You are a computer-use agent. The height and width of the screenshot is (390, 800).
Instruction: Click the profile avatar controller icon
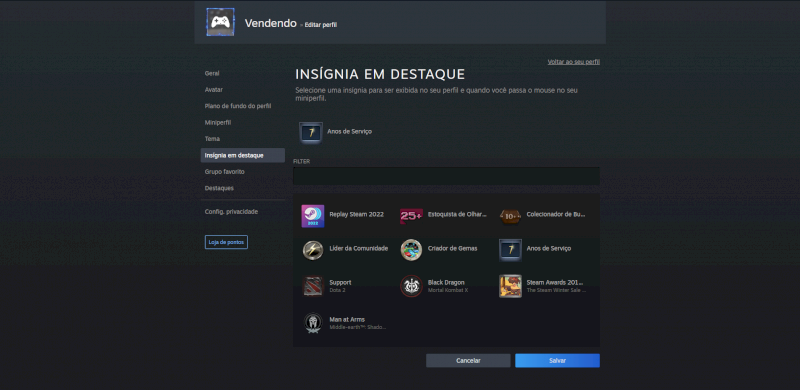point(220,22)
